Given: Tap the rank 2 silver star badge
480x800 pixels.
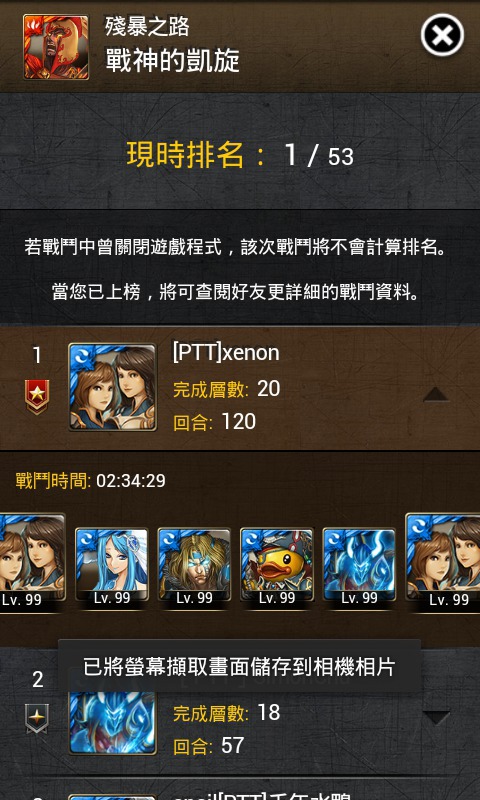Looking at the screenshot, I should [37, 719].
